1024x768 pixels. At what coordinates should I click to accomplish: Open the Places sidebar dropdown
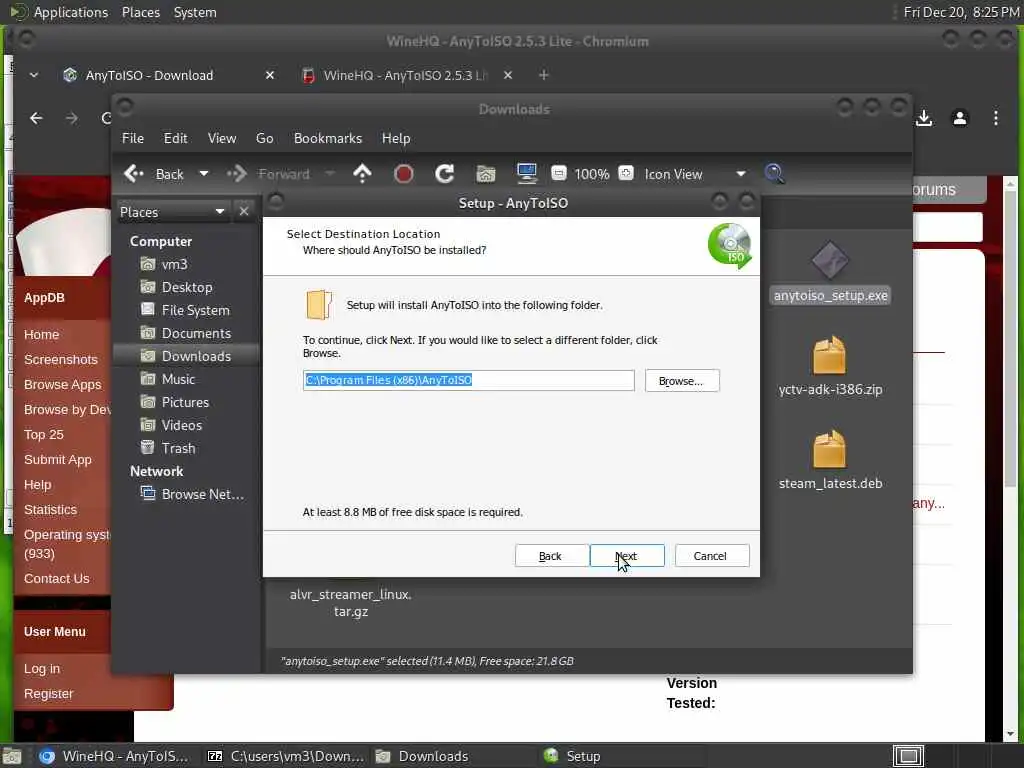tap(172, 212)
